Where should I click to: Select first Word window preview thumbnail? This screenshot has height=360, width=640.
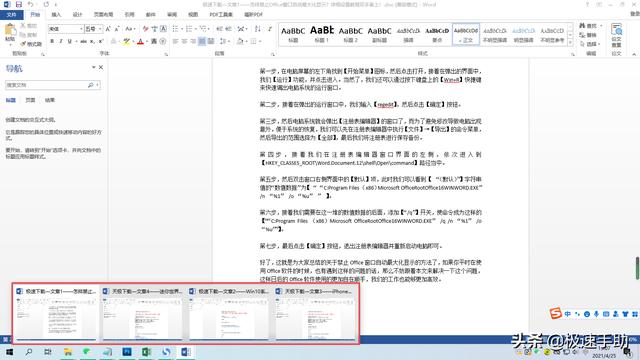coord(56,313)
